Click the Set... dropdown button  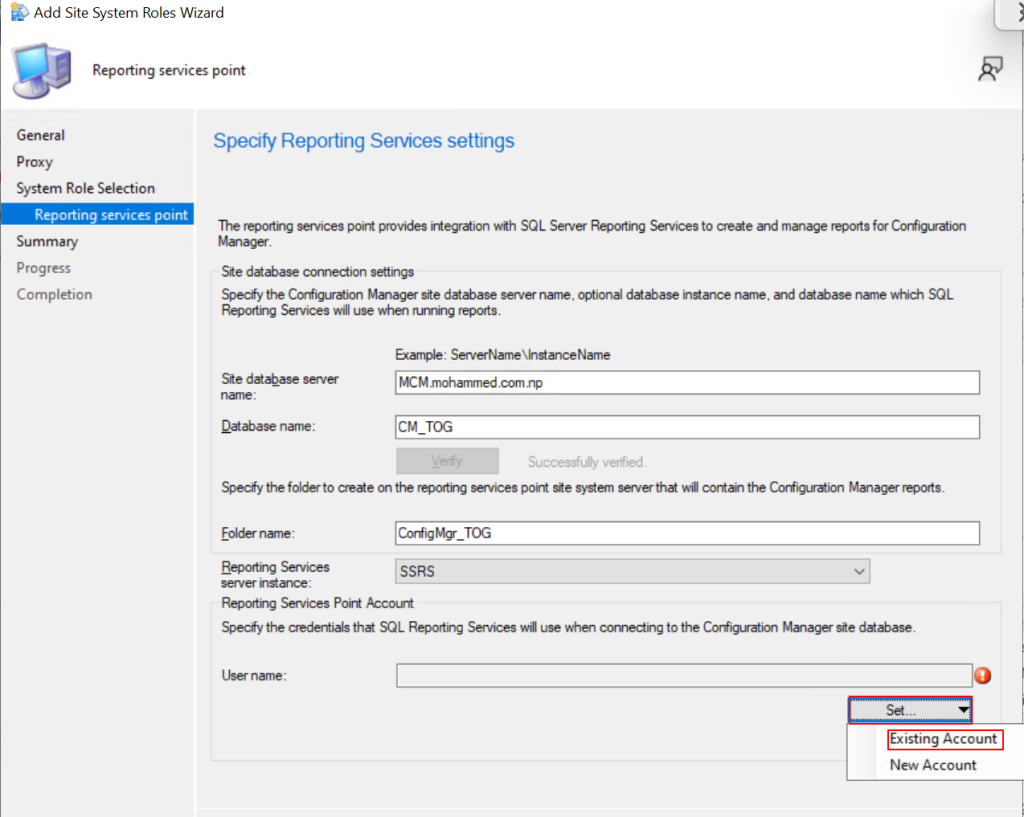coord(910,710)
